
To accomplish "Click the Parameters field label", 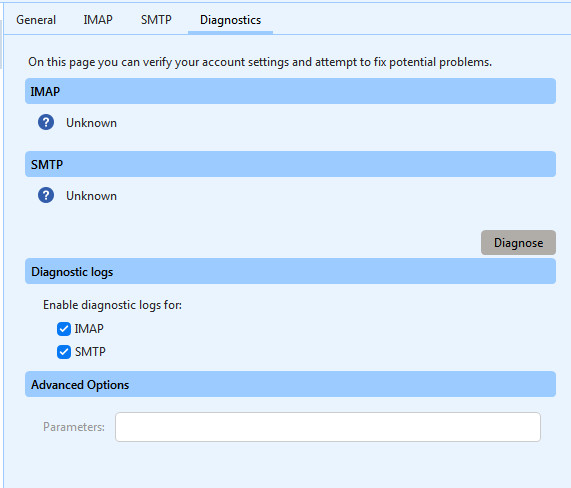I will [74, 427].
